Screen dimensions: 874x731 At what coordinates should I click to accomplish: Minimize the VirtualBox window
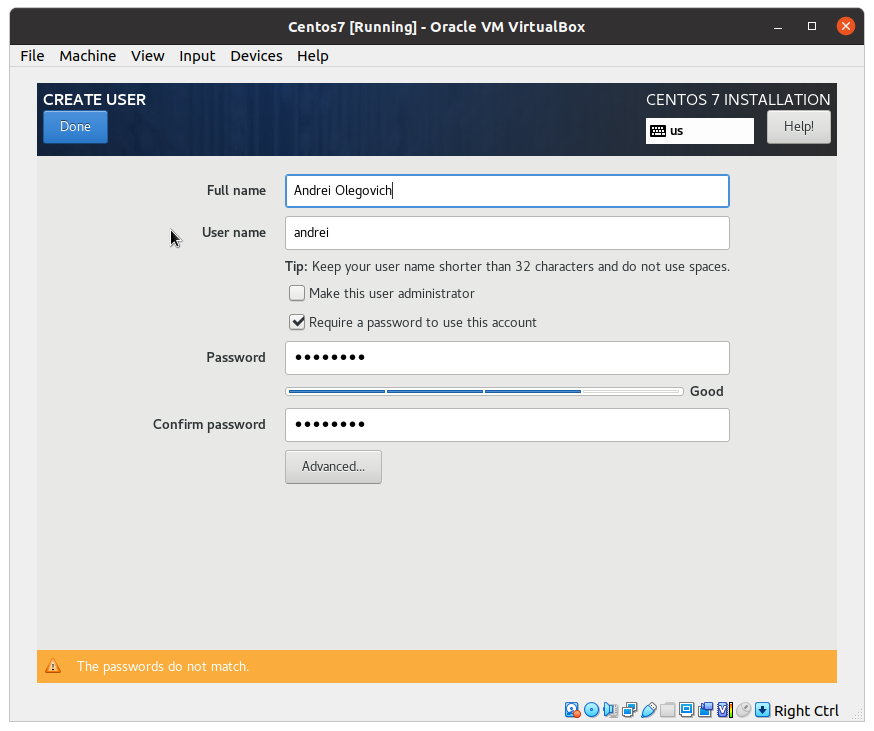[x=778, y=26]
